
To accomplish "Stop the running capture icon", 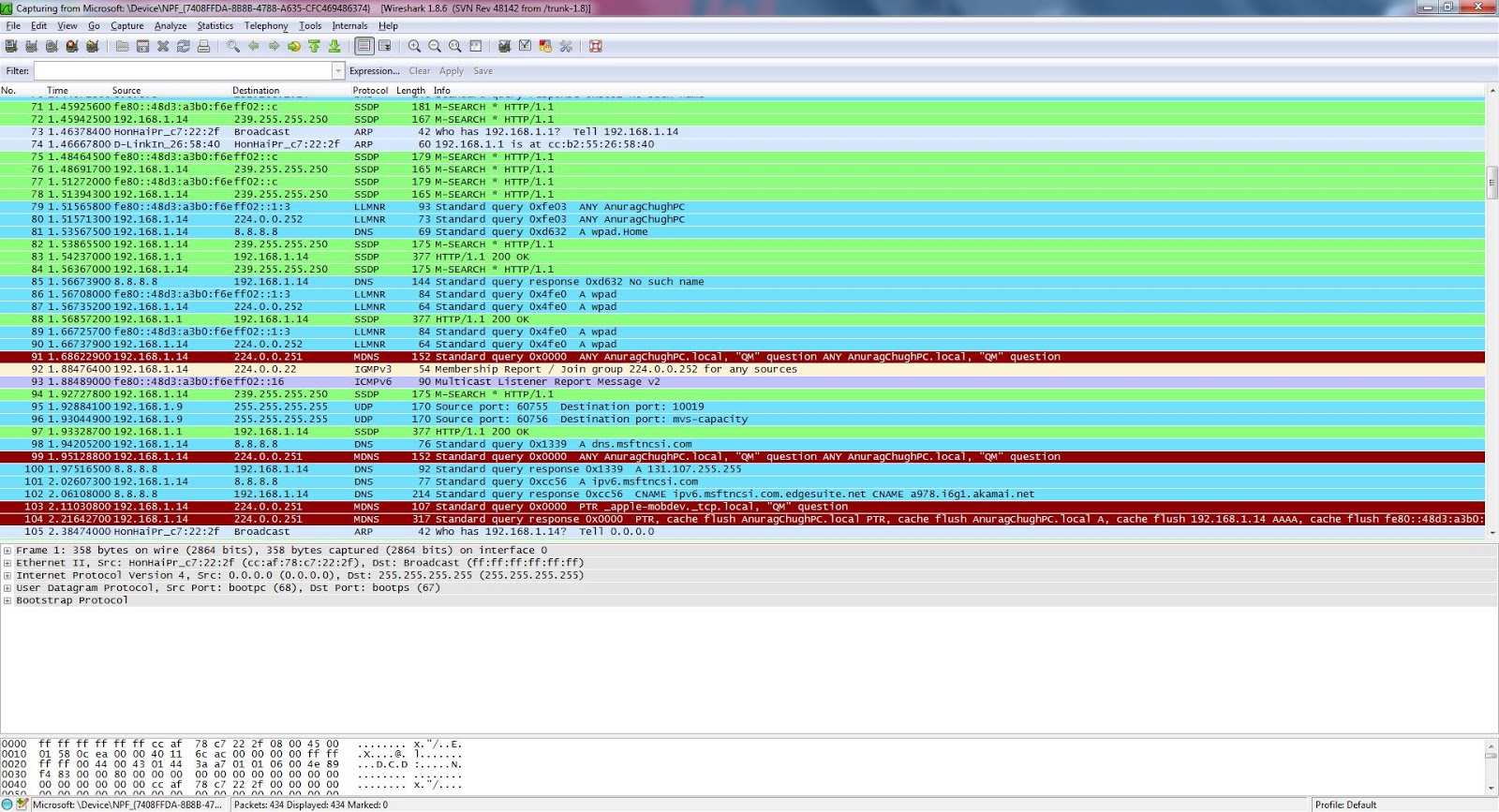I will (x=72, y=46).
